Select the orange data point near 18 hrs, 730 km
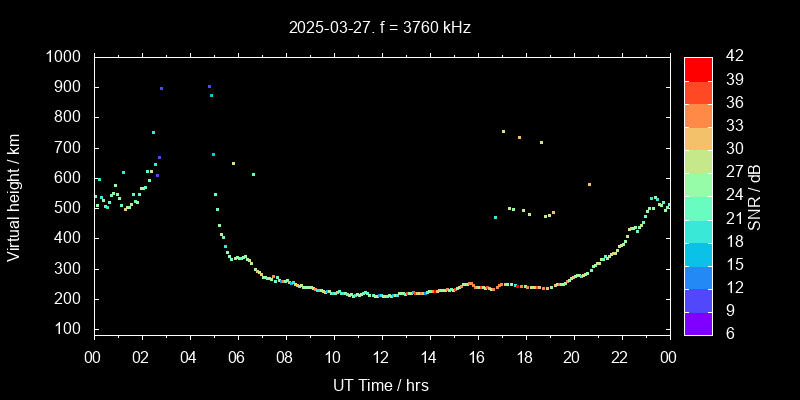This screenshot has width=800, height=400. click(x=519, y=138)
